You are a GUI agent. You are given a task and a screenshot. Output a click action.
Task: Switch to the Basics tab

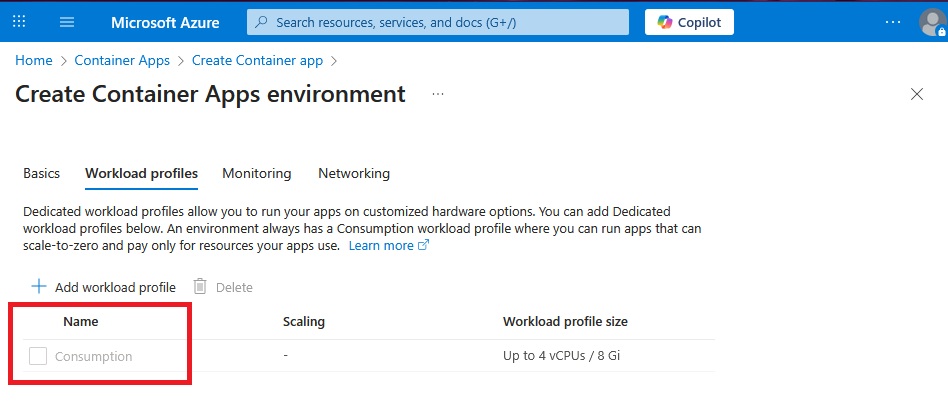coord(42,173)
